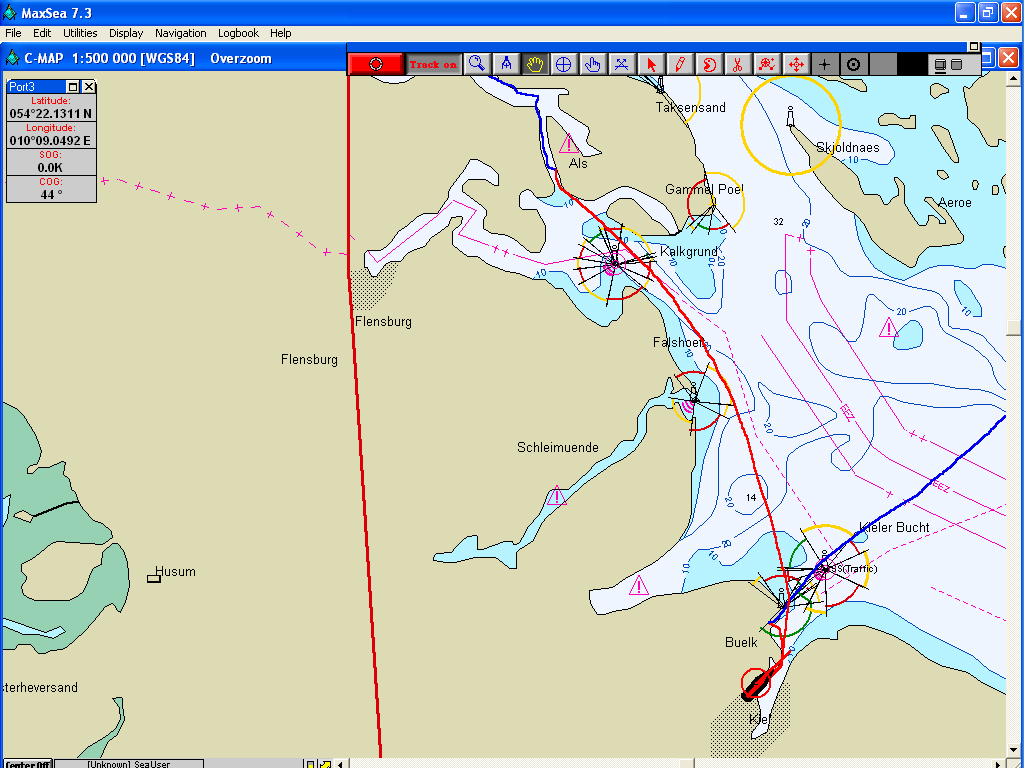Click the black swatch in the toolbar
Image resolution: width=1024 pixels, height=768 pixels.
[911, 64]
